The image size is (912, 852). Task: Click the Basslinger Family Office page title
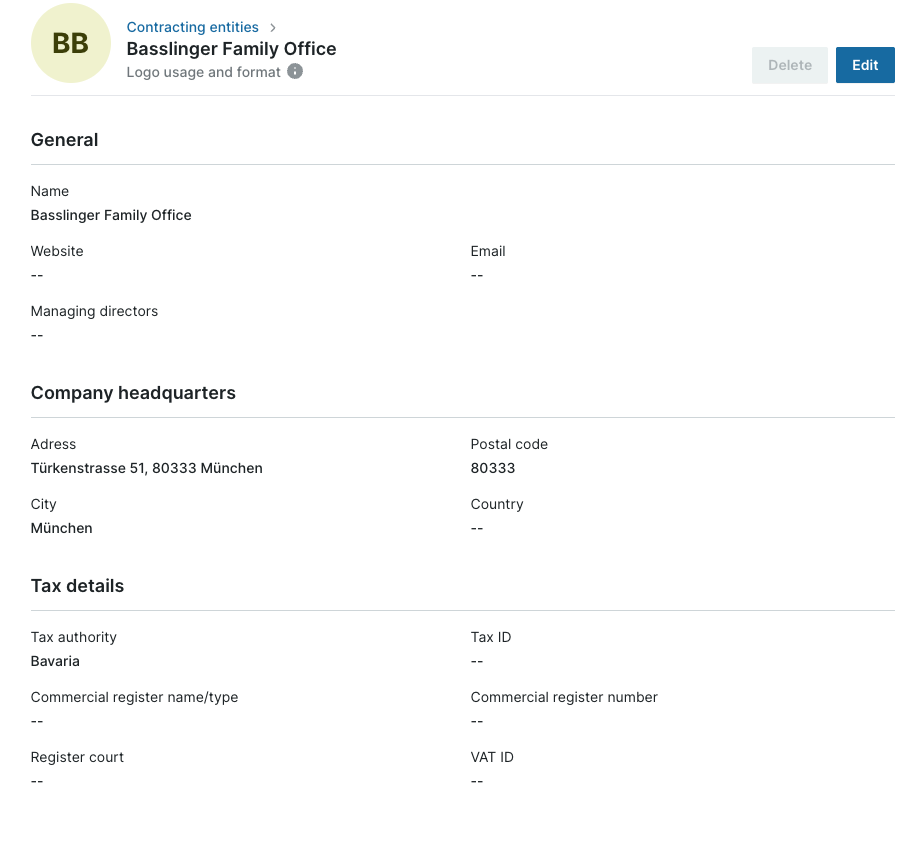pos(231,49)
